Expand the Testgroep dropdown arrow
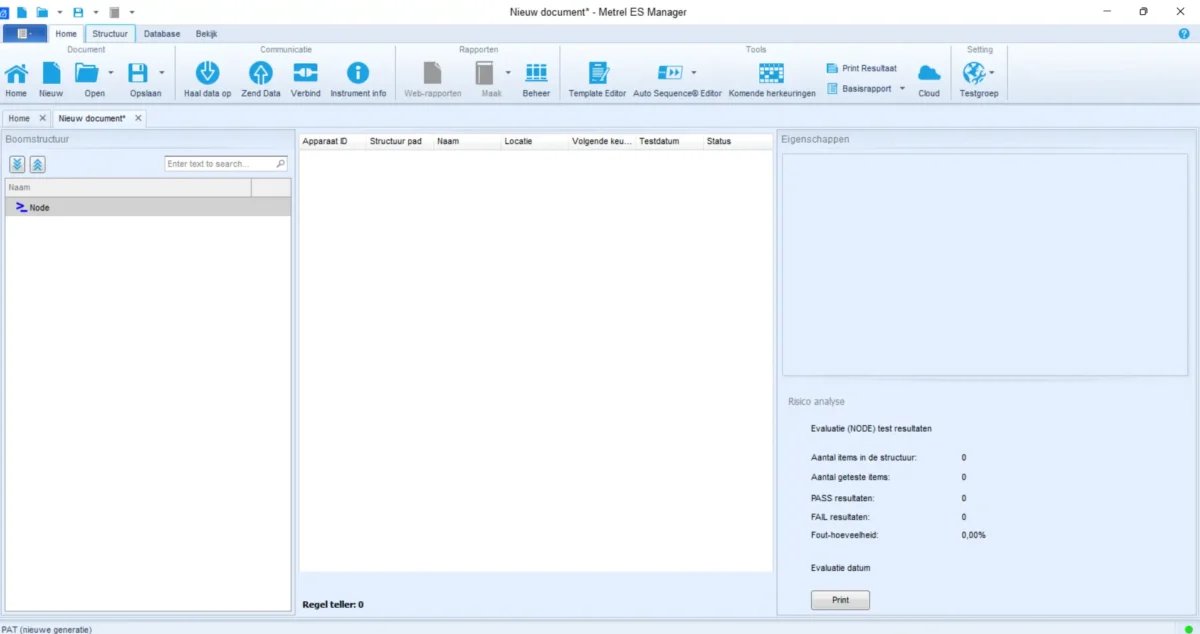Image resolution: width=1200 pixels, height=634 pixels. pos(992,73)
